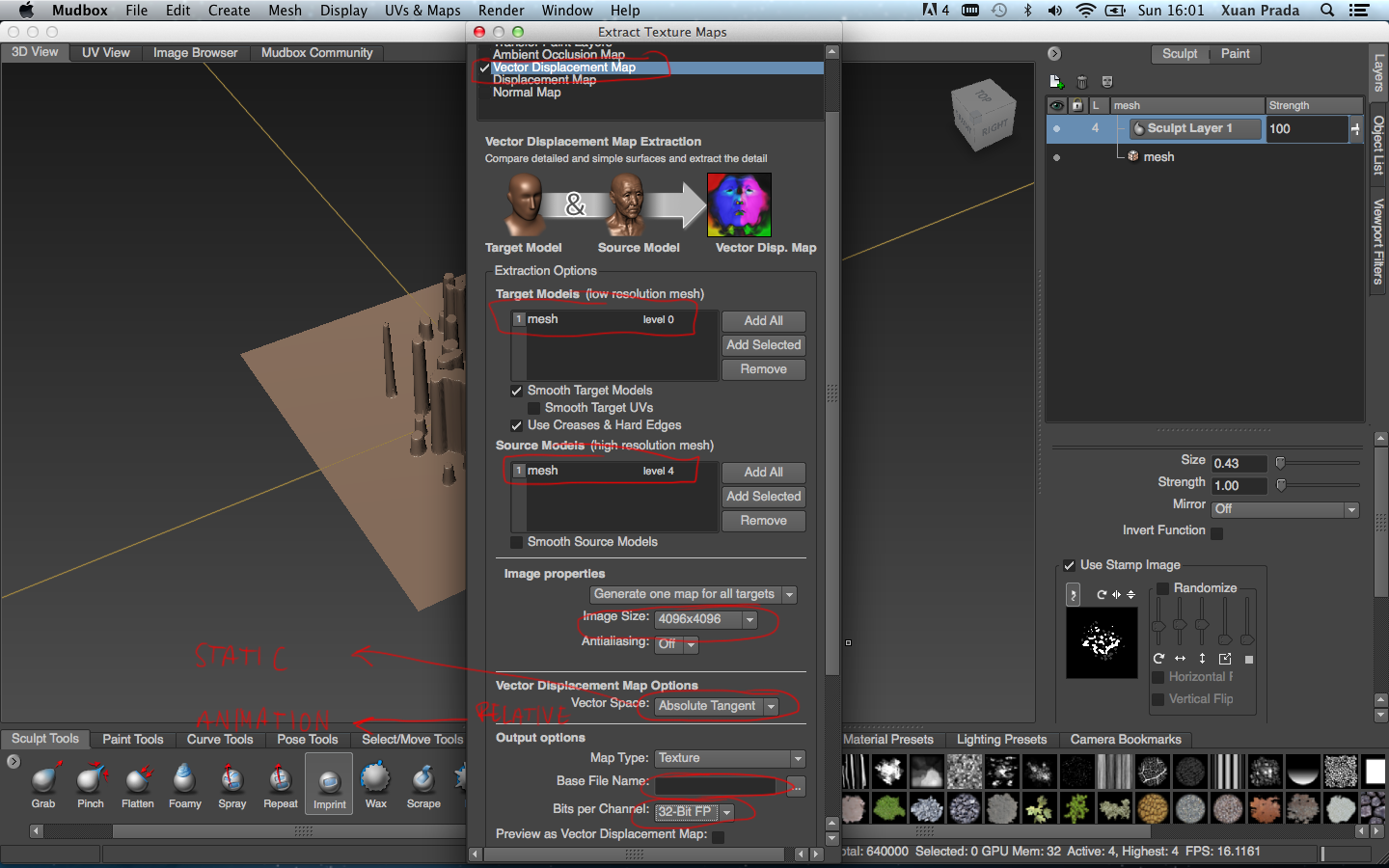Select the Foamy sculpt tool

coord(185,785)
